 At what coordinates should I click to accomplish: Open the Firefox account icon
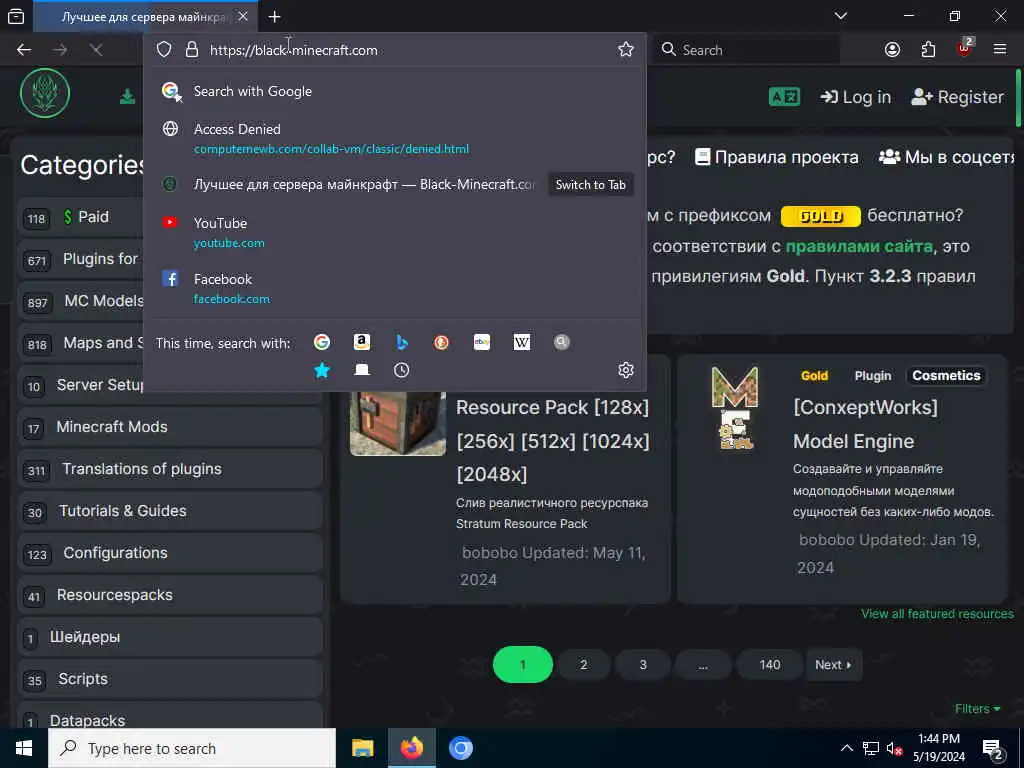point(892,50)
